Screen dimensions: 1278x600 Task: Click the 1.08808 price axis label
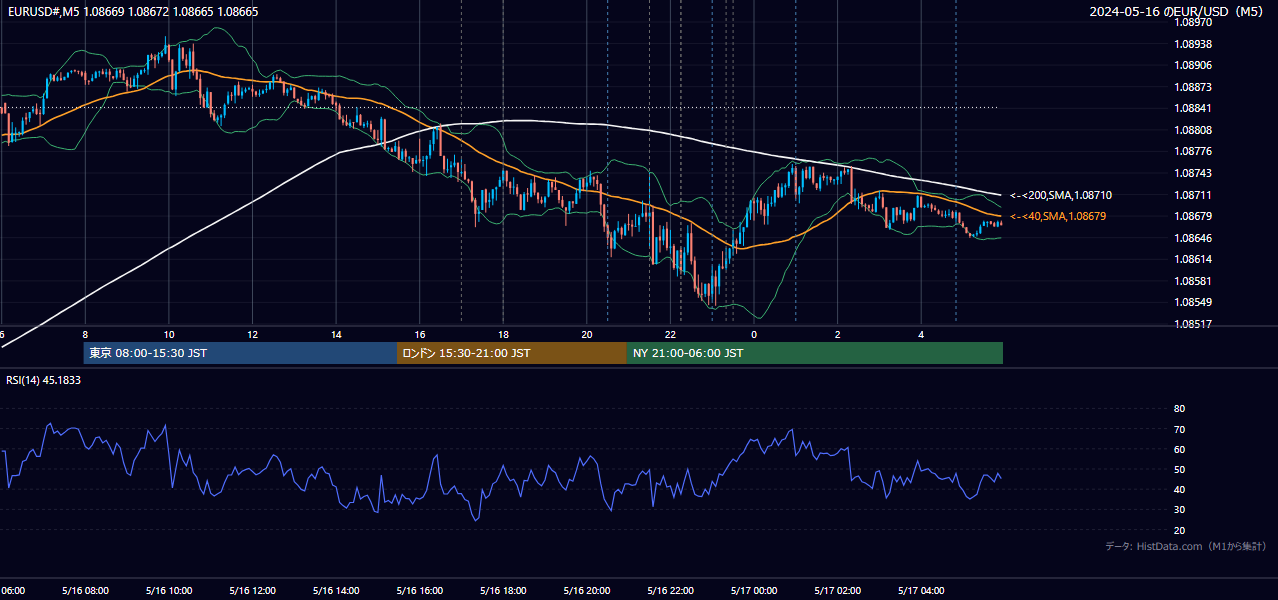pyautogui.click(x=1193, y=130)
